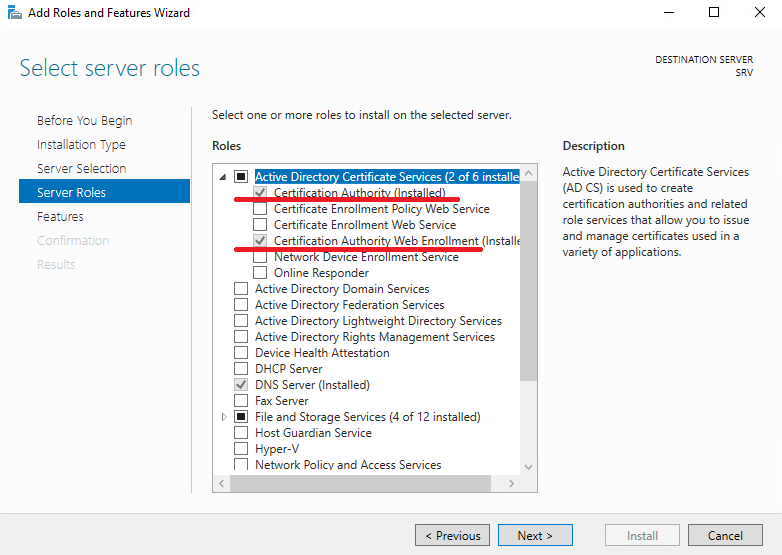
Task: Go to the Features step
Action: click(60, 216)
